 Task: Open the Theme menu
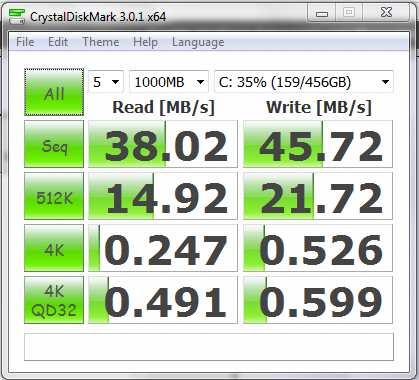point(101,42)
